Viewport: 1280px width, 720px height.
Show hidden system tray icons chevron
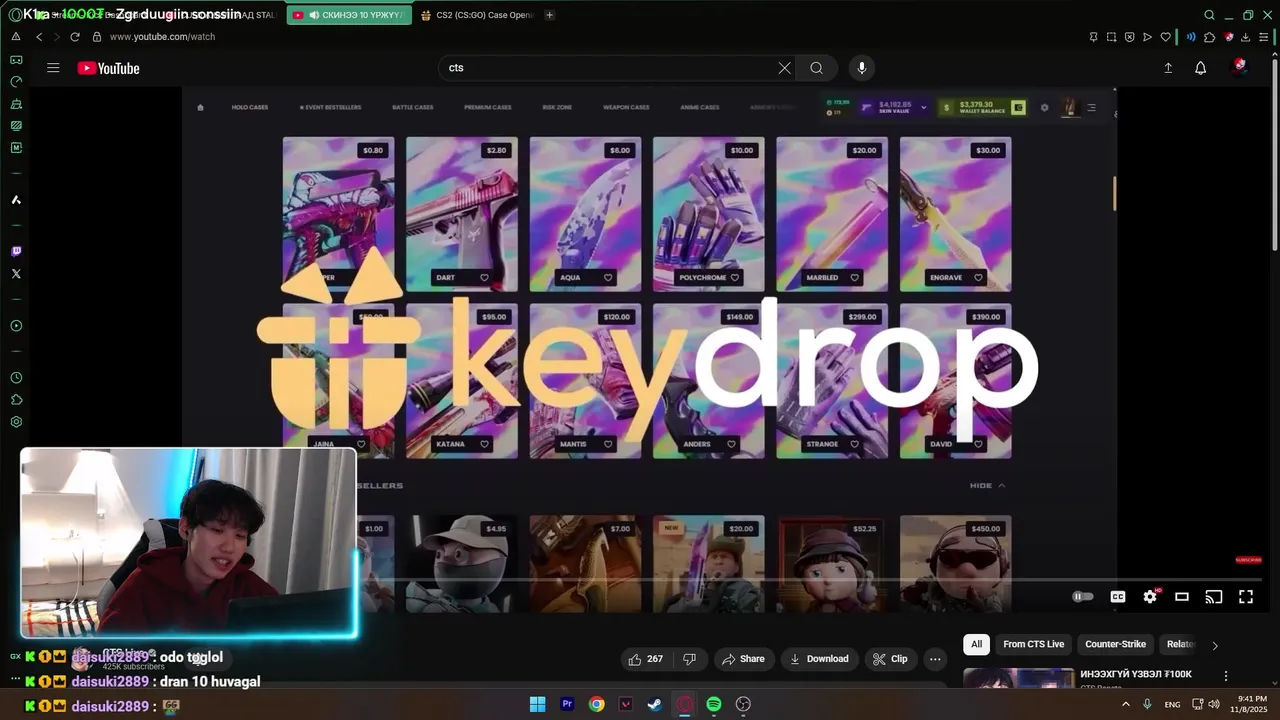1126,704
